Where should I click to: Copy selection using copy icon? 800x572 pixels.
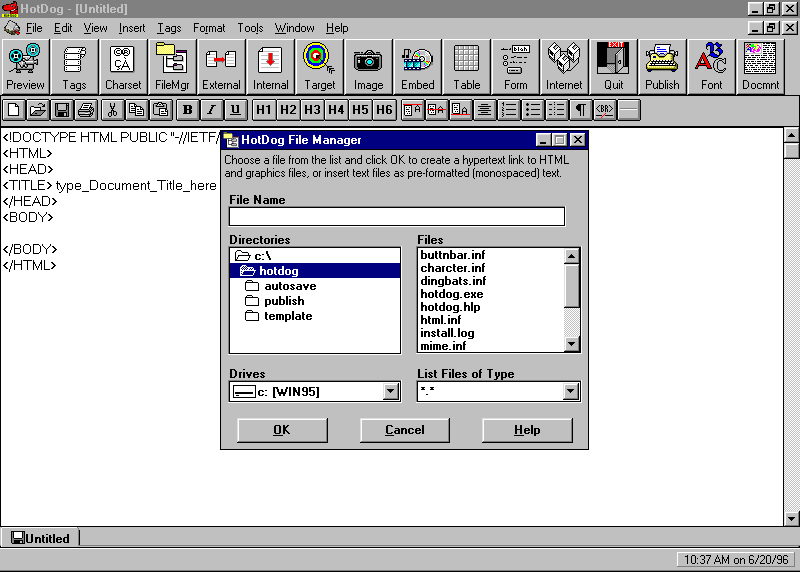[x=136, y=110]
